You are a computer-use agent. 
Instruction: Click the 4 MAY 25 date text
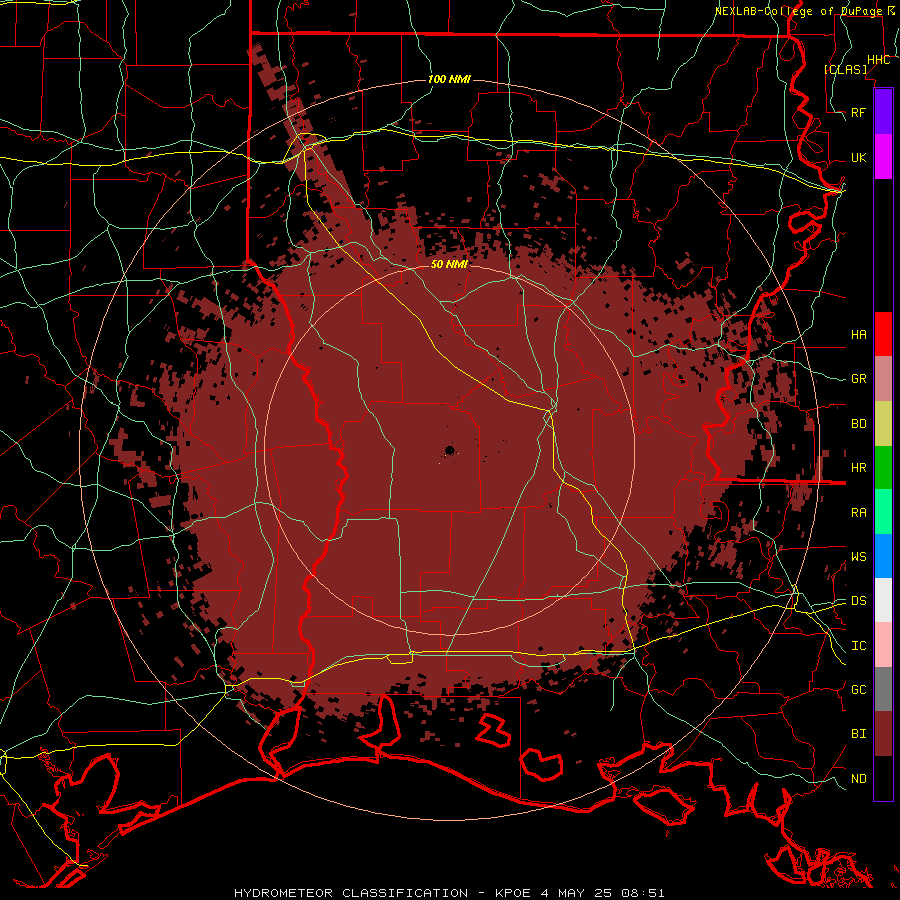(577, 893)
